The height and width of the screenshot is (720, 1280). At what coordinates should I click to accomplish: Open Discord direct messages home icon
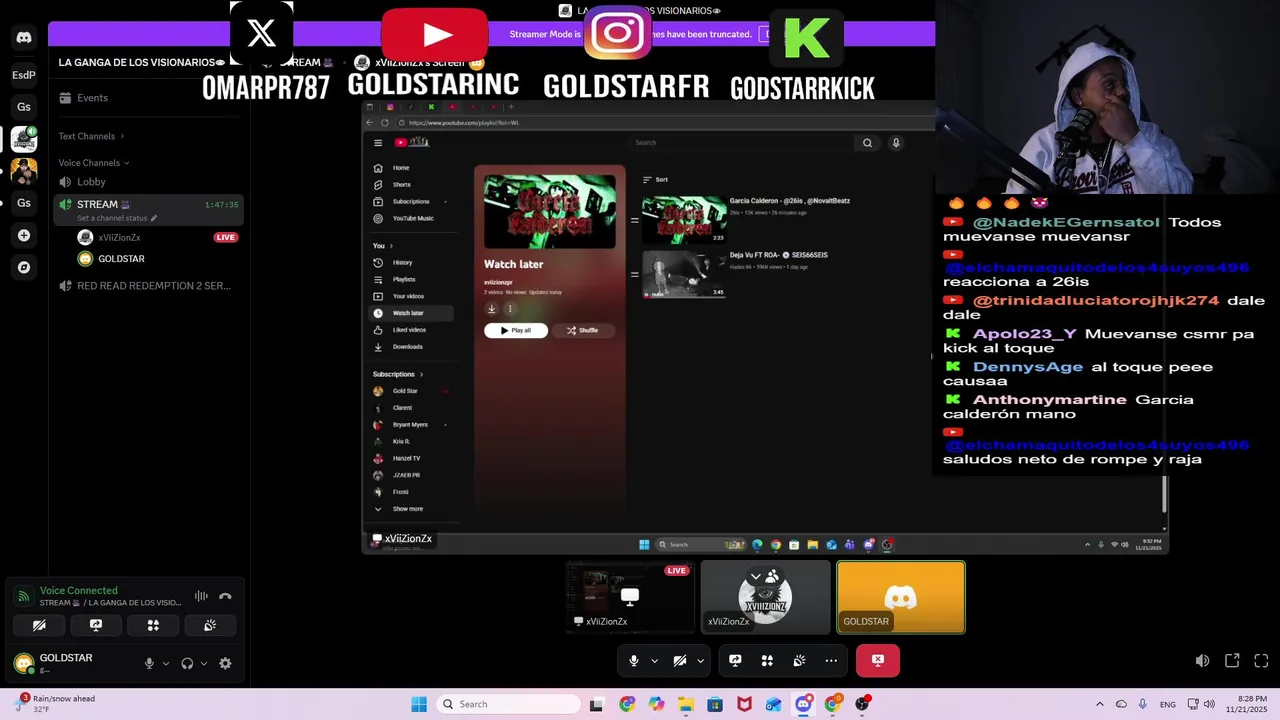24,38
